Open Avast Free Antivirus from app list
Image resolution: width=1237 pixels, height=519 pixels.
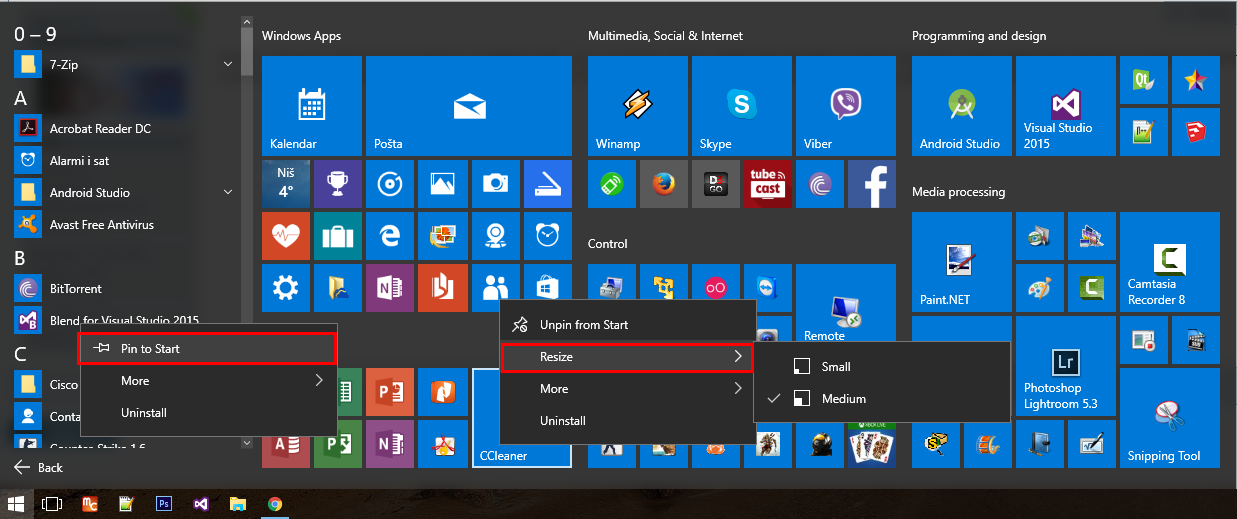pos(125,225)
